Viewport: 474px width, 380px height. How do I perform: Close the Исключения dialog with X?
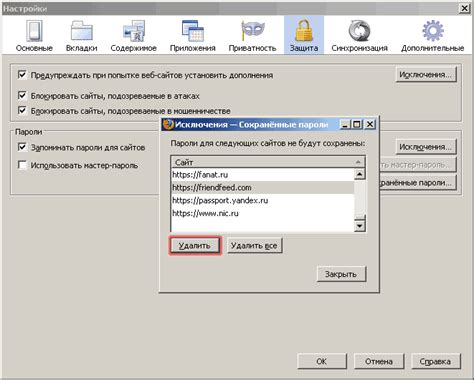pyautogui.click(x=370, y=124)
